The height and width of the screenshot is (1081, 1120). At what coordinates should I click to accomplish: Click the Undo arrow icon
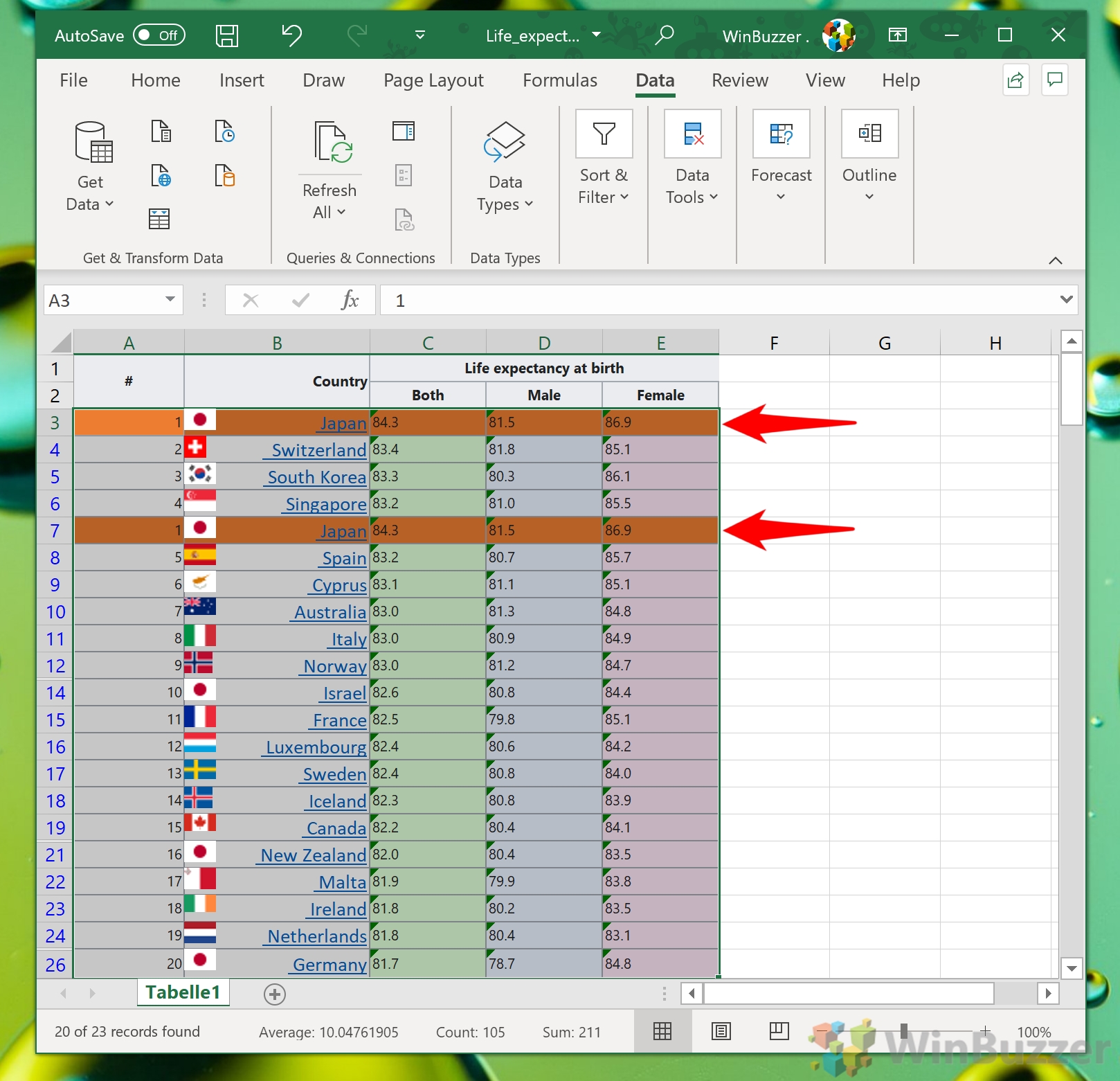point(291,35)
